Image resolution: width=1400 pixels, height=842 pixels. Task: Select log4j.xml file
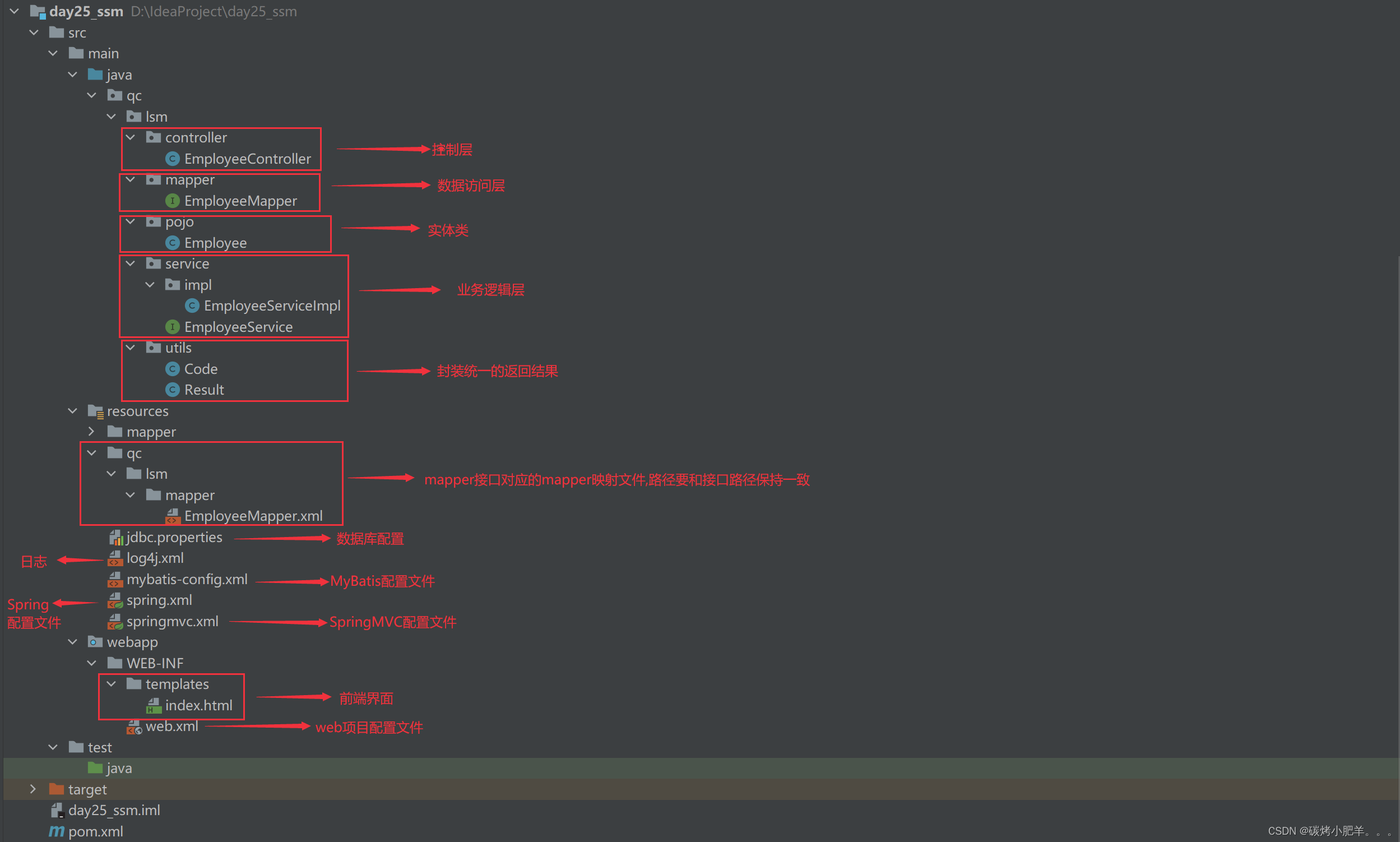155,558
